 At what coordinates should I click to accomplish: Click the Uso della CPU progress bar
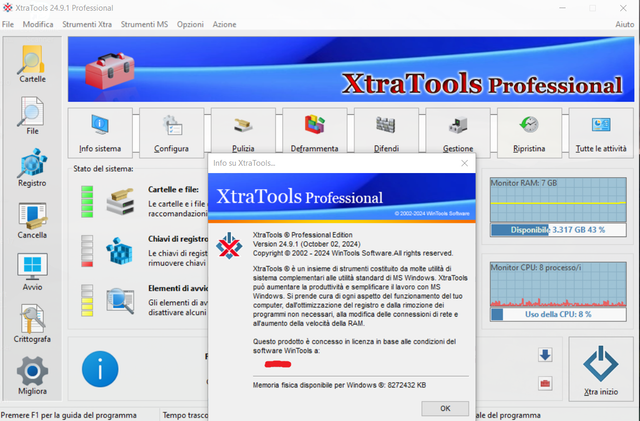click(x=558, y=314)
